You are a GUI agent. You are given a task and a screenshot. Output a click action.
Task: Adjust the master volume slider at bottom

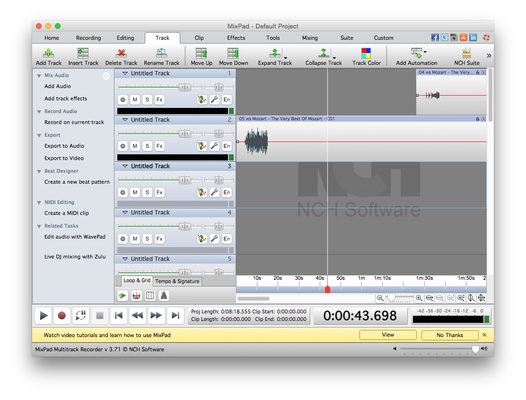tap(475, 349)
